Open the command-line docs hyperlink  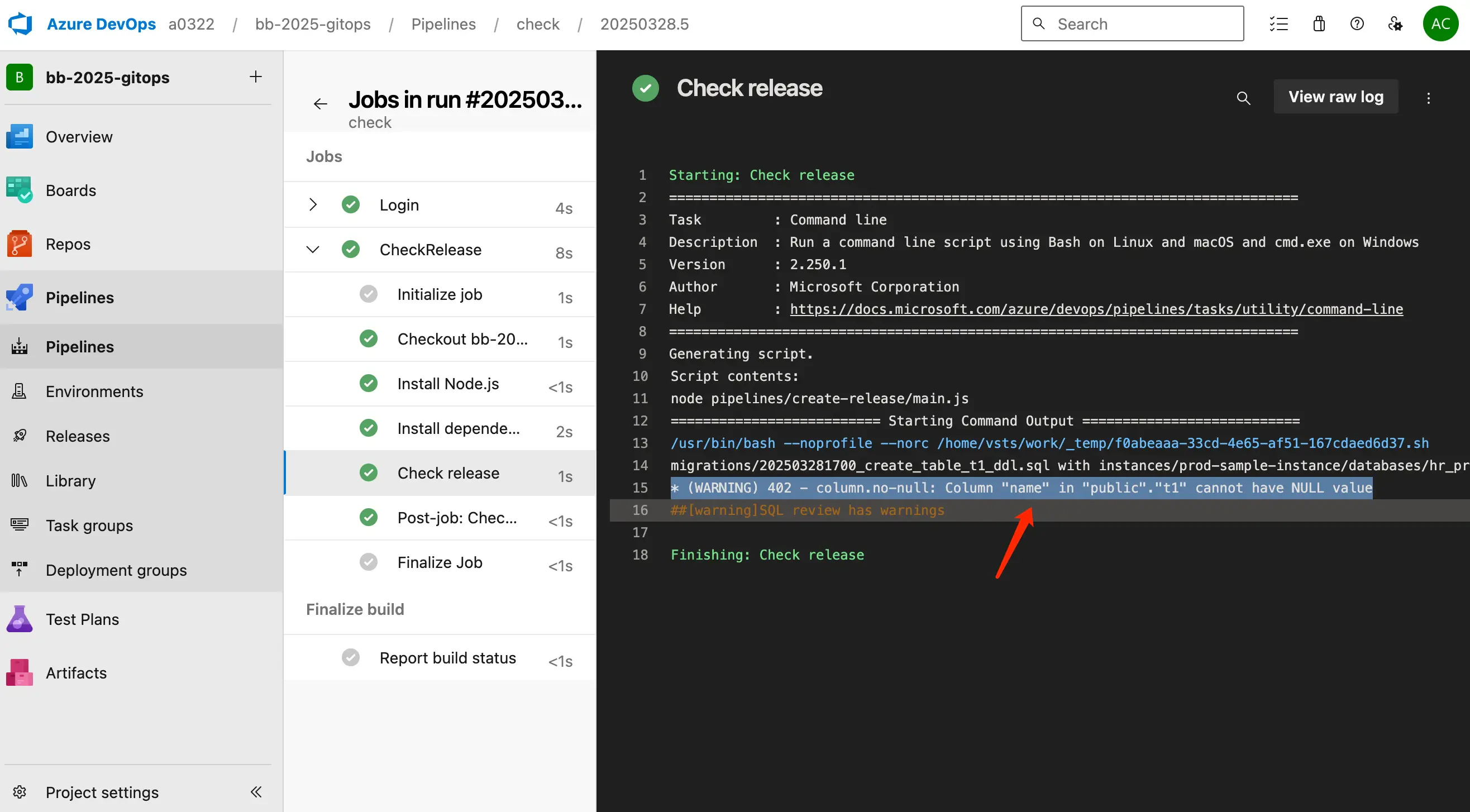tap(1096, 309)
